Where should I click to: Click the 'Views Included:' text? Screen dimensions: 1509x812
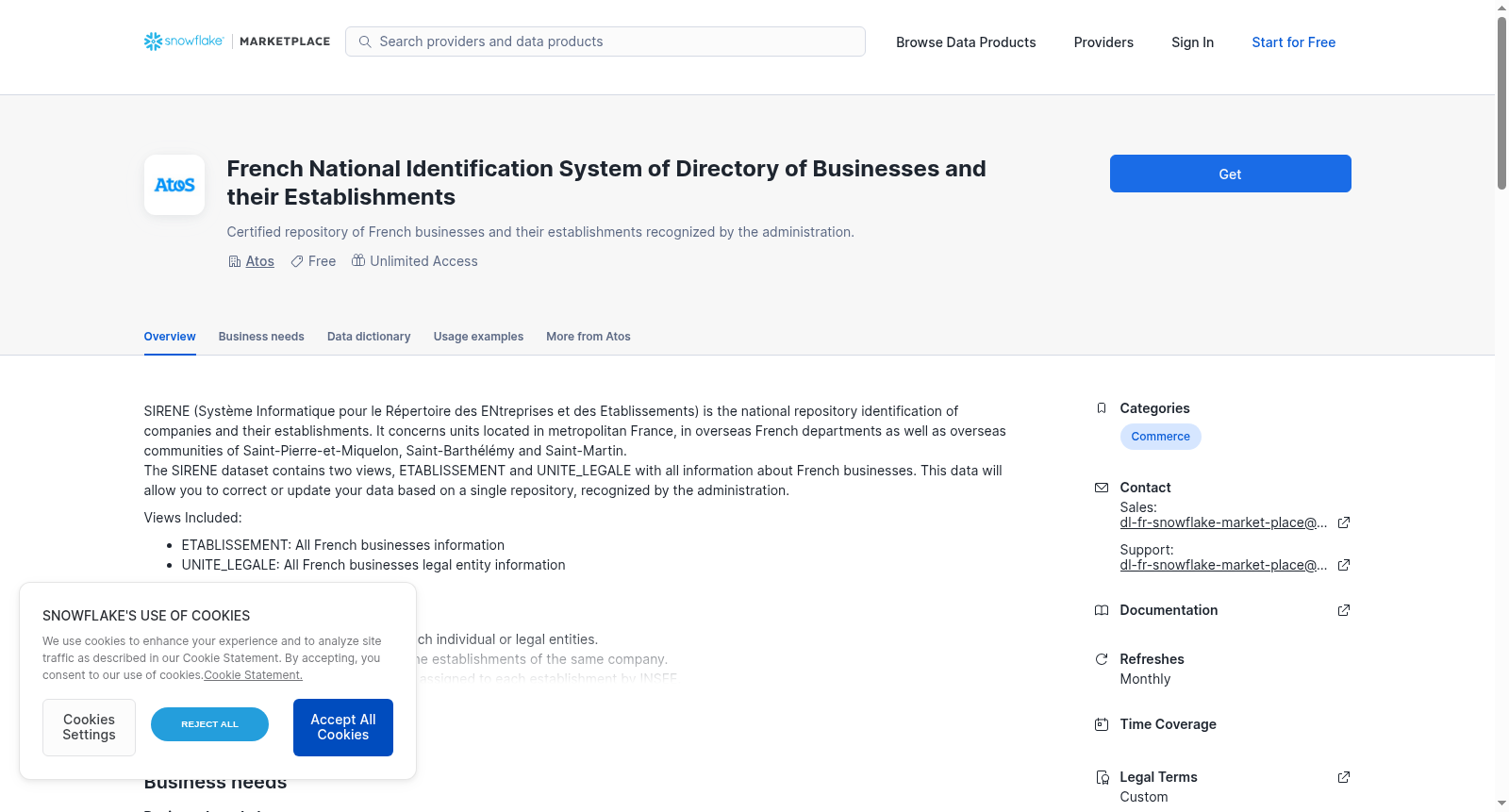pos(192,518)
